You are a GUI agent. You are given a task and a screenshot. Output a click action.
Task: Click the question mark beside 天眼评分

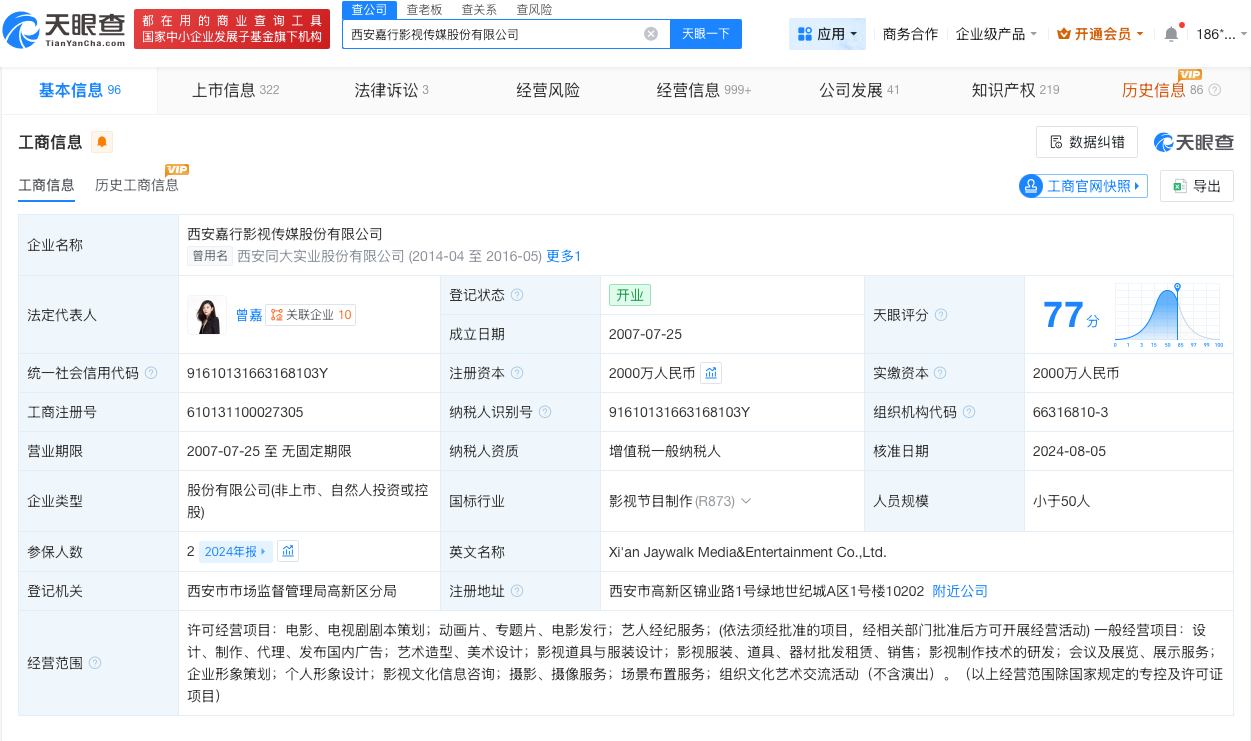point(940,315)
